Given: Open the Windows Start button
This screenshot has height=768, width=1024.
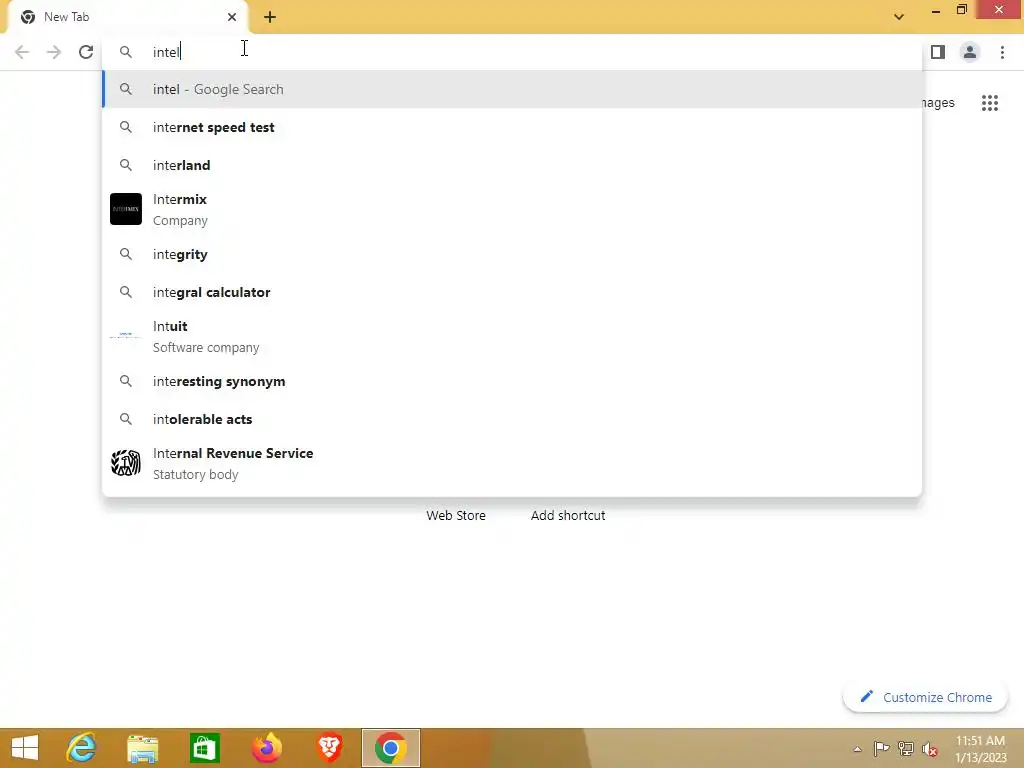Looking at the screenshot, I should point(25,748).
